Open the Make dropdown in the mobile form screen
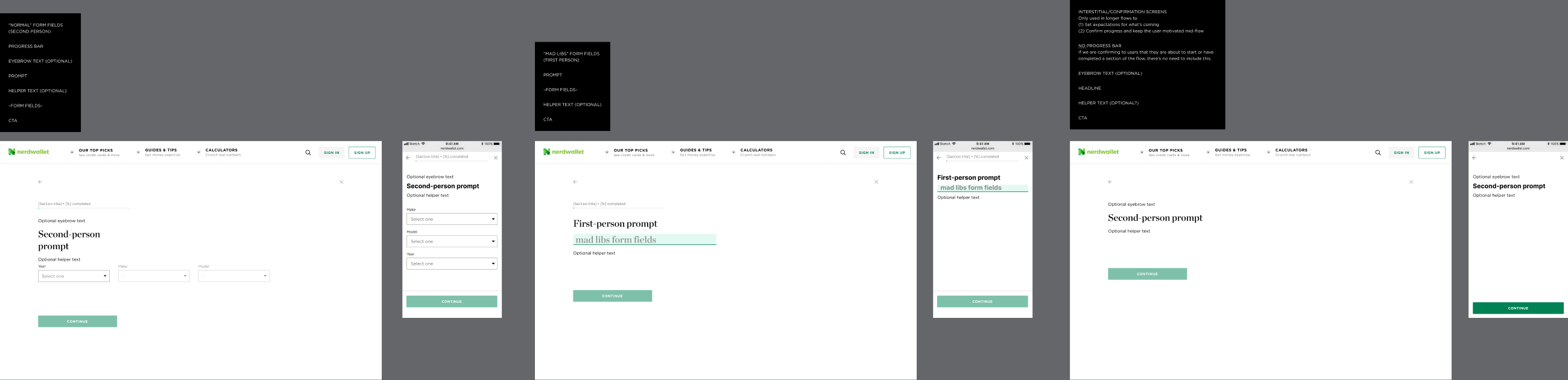This screenshot has width=1568, height=380. point(452,219)
